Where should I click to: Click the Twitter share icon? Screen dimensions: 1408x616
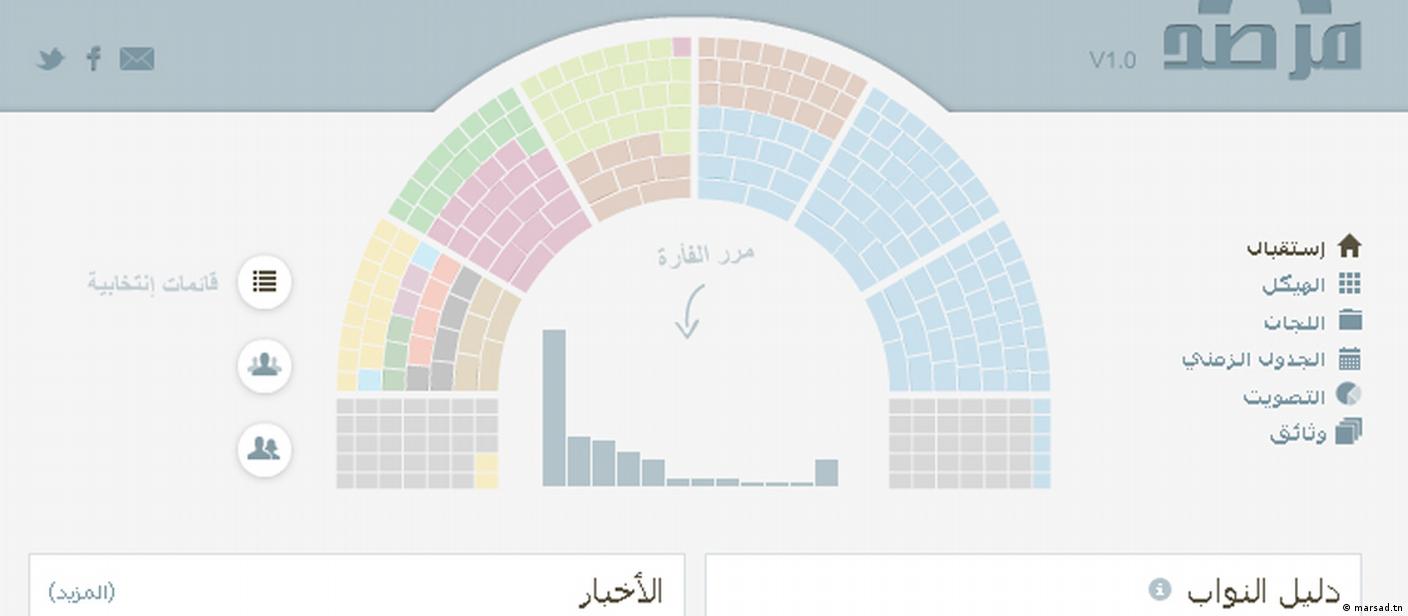(x=50, y=59)
